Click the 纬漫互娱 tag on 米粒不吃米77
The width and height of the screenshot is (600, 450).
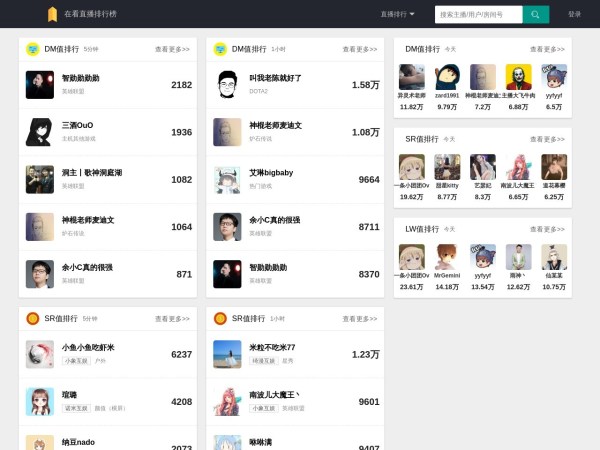264,360
